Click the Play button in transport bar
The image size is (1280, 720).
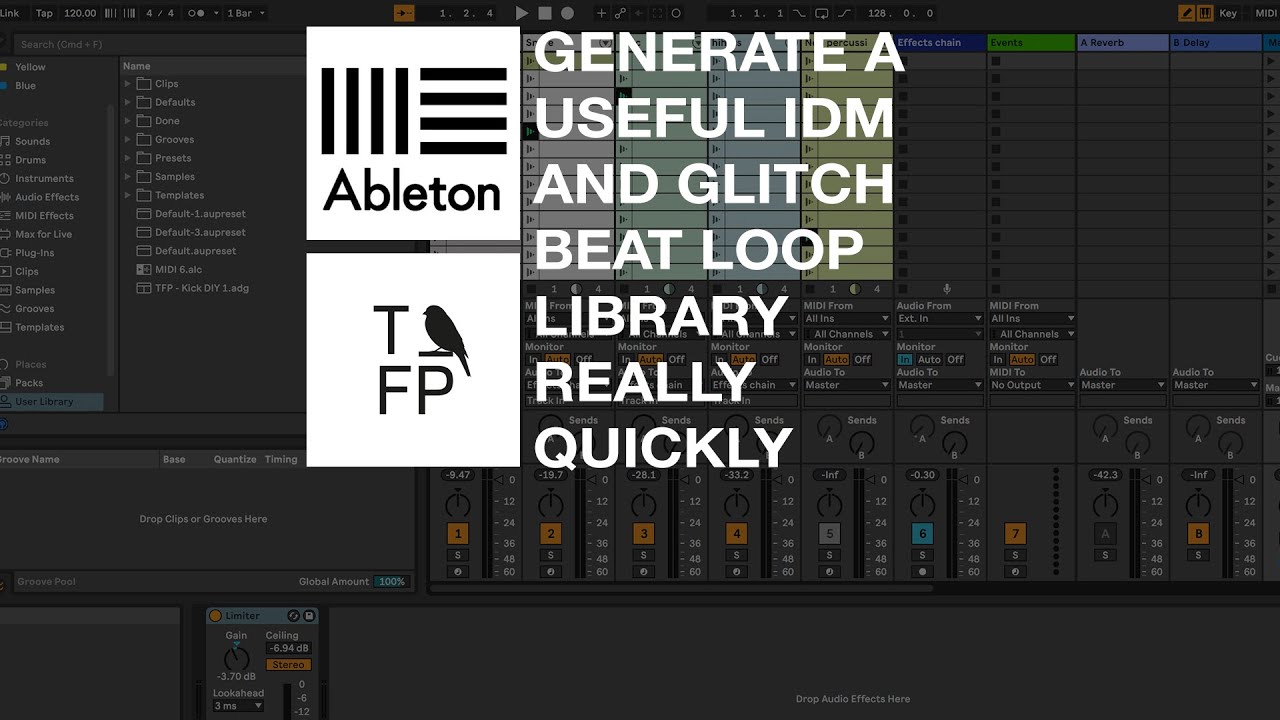521,13
